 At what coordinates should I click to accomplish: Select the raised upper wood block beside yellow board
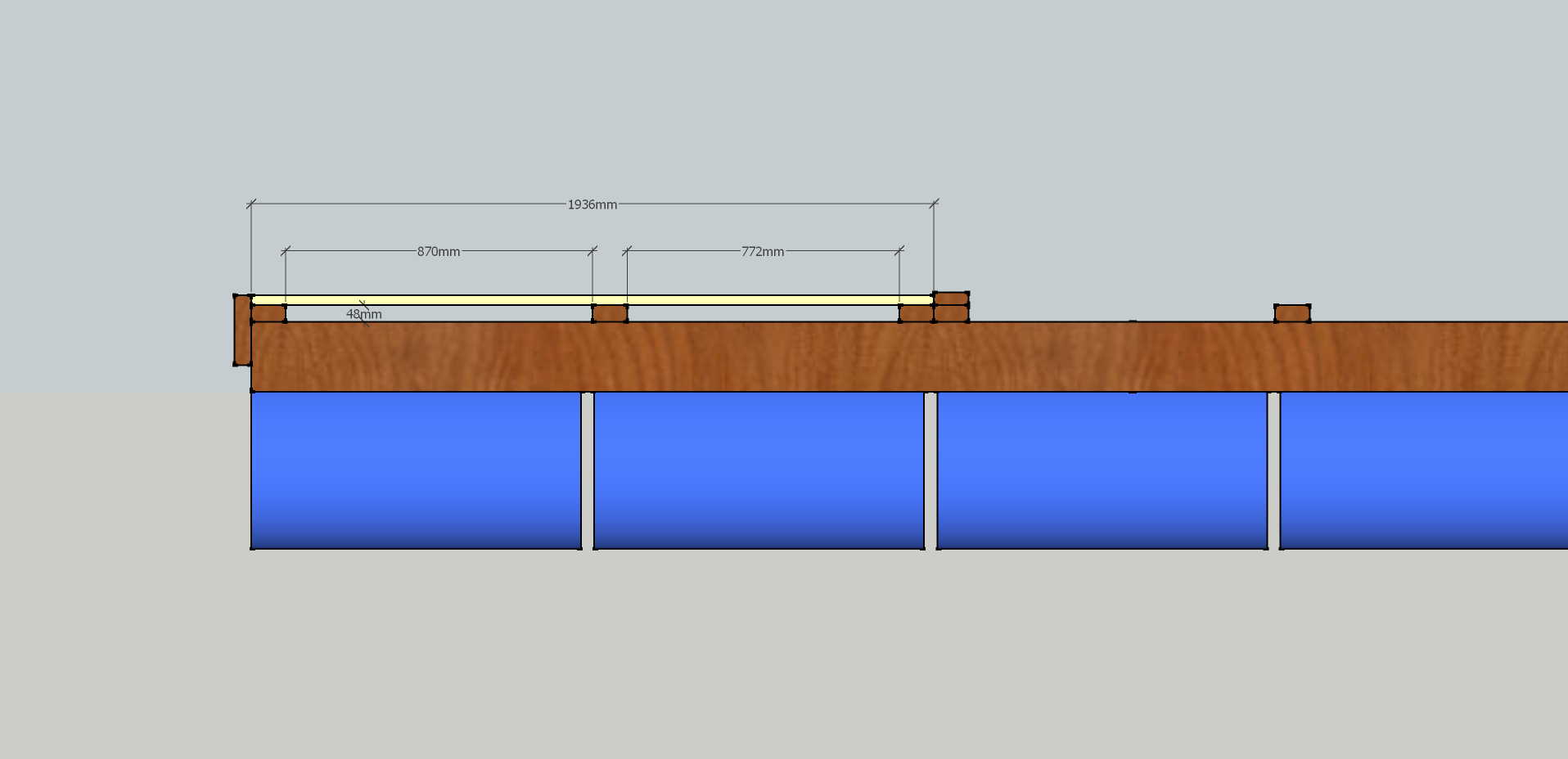pos(951,299)
